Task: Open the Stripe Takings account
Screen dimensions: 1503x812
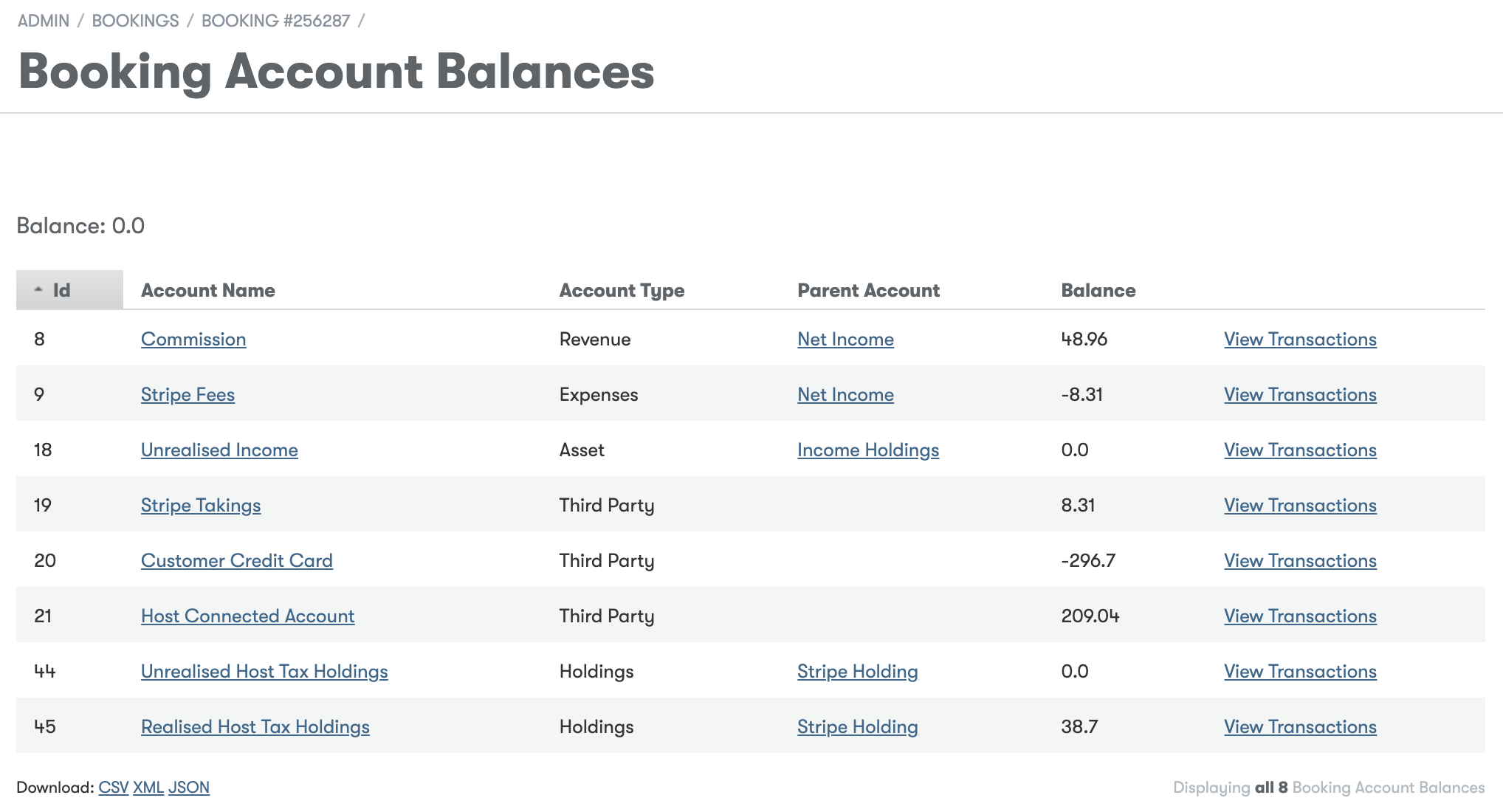Action: 201,505
